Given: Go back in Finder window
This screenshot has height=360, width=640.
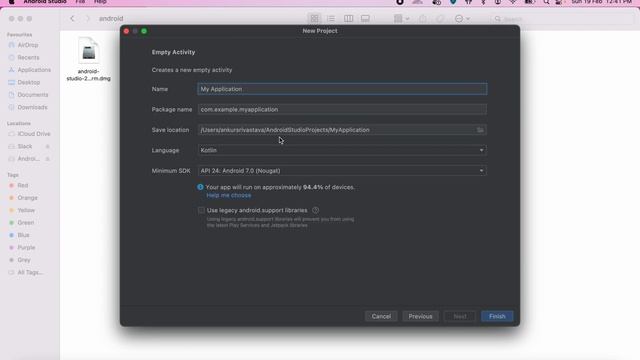Looking at the screenshot, I should (72, 19).
